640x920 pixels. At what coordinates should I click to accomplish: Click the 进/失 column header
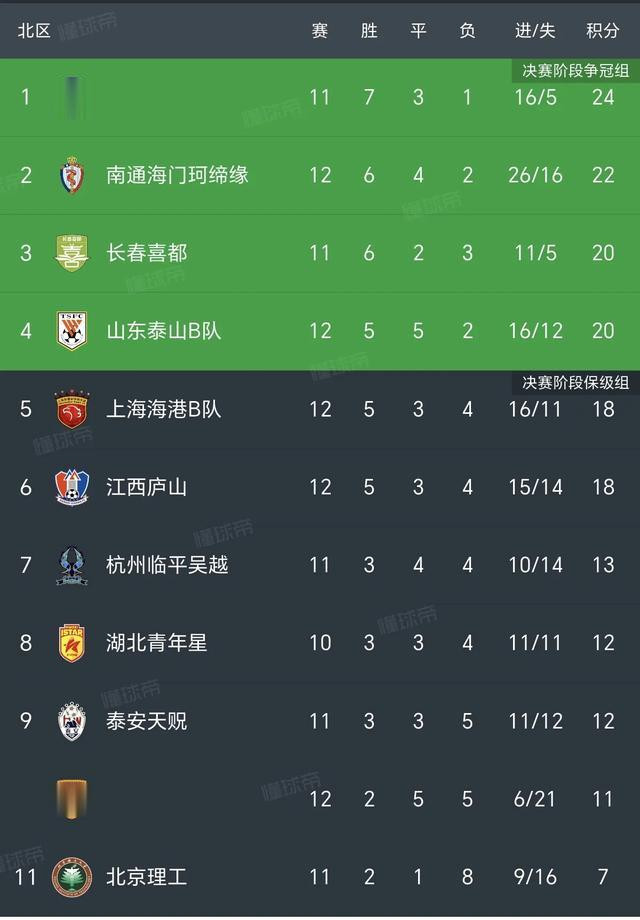535,31
